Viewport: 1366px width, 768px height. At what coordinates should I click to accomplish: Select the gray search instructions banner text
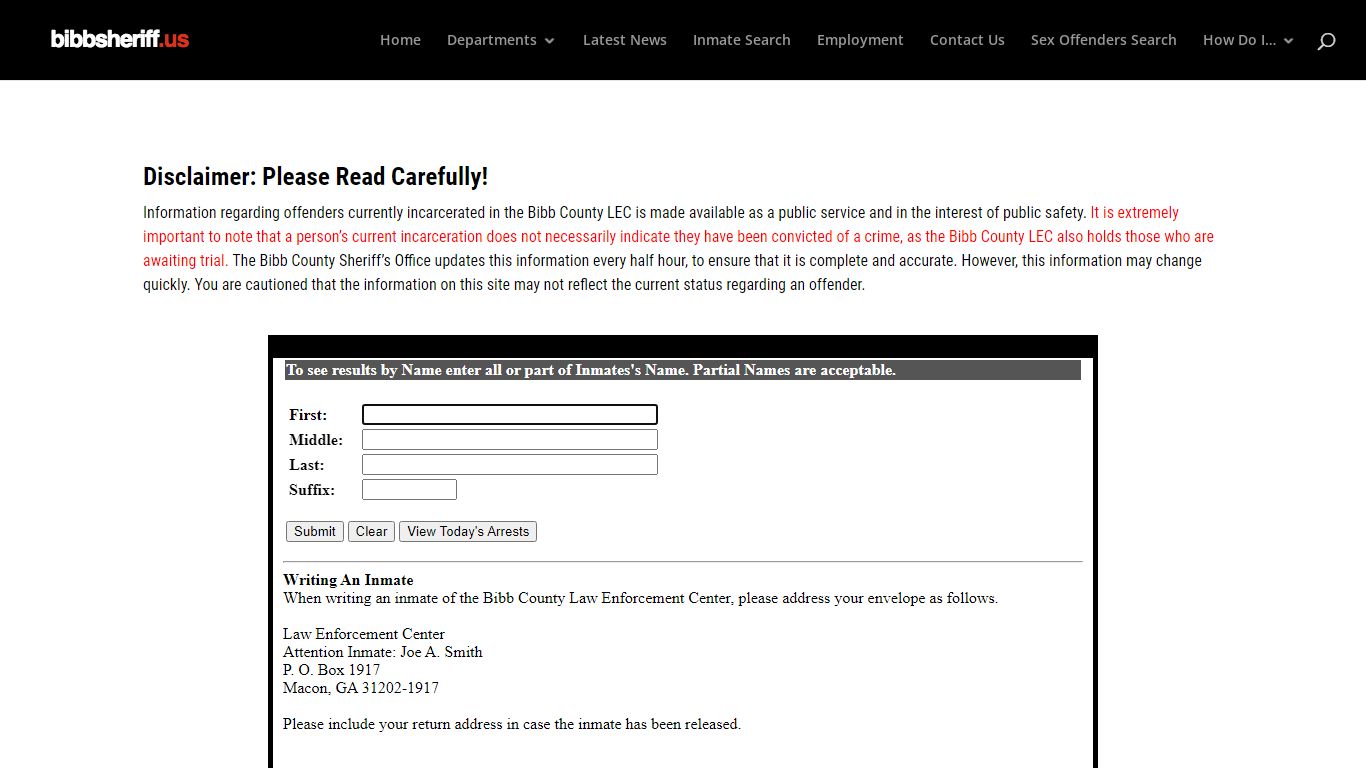[591, 370]
